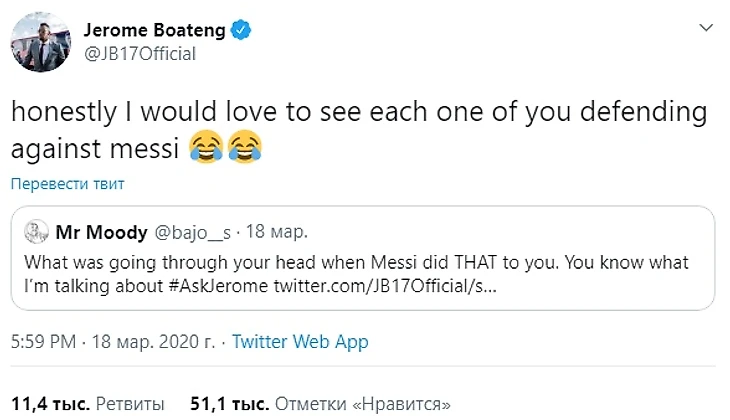Open the @bajo__s handle
The height and width of the screenshot is (420, 730).
coord(192,233)
